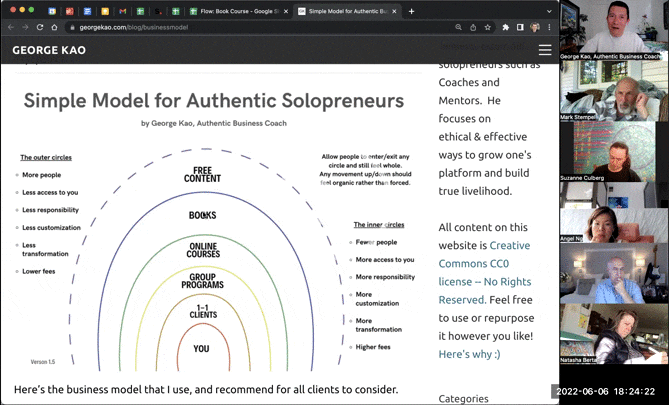
Task: Select Natasha Berta's video thumbnail
Action: [x=614, y=334]
